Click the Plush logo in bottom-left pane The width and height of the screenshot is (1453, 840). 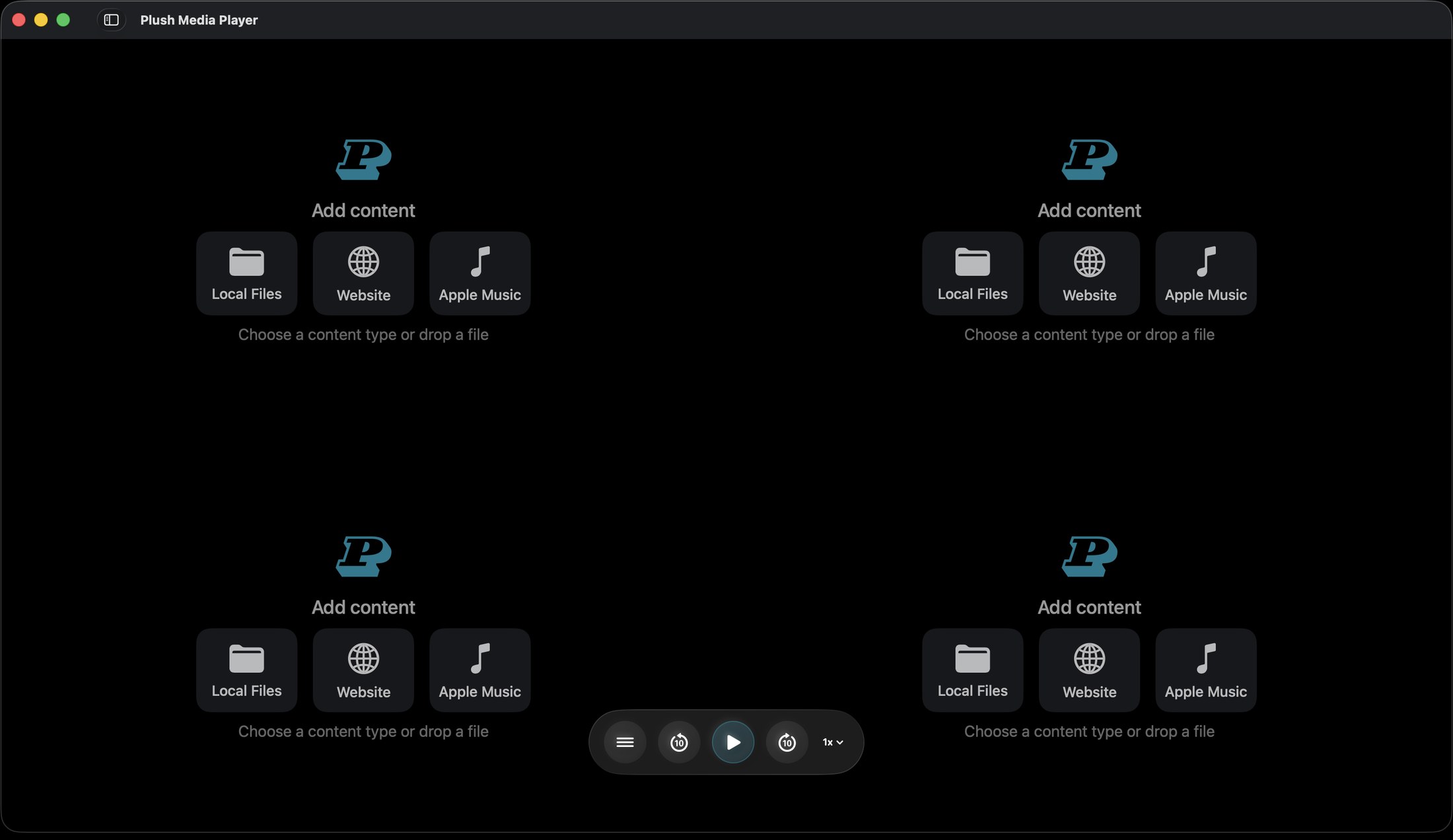[x=363, y=556]
